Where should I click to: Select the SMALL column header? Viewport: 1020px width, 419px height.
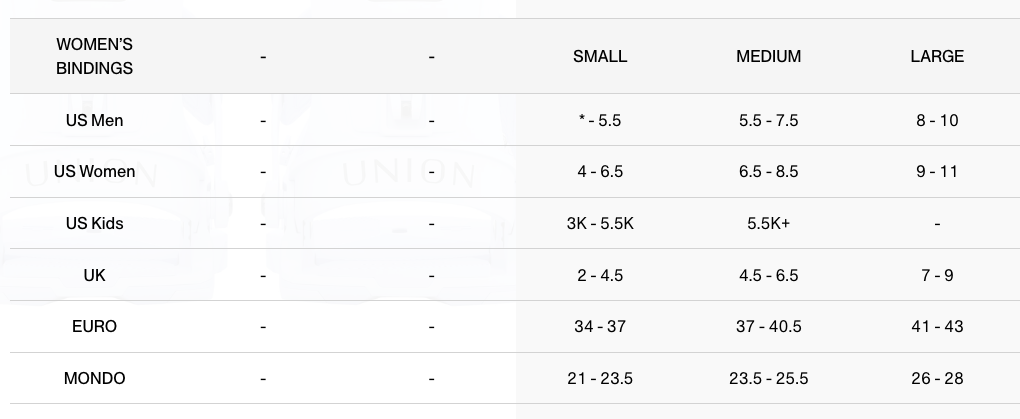pos(600,57)
